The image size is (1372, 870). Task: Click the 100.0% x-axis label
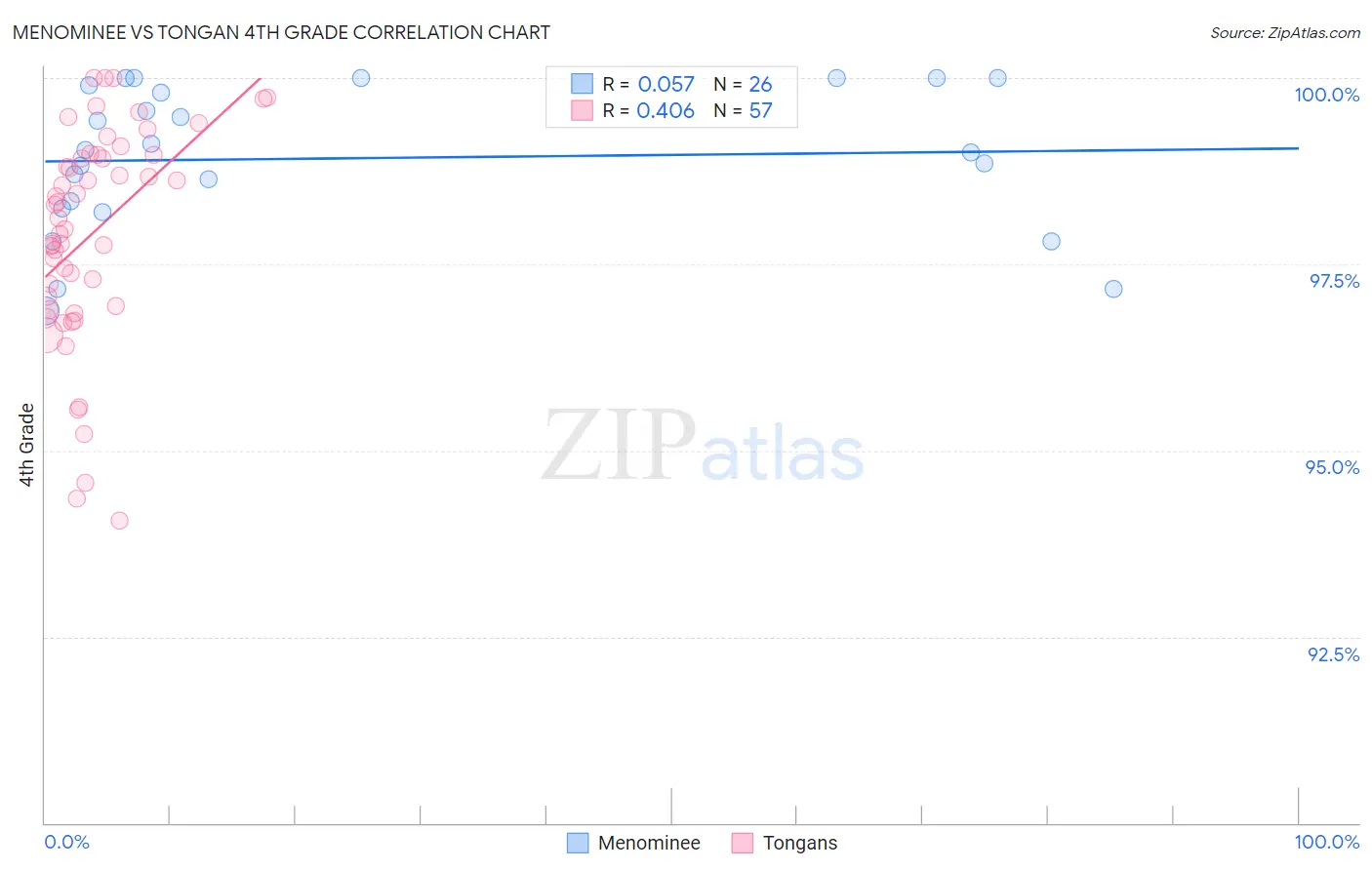tap(1327, 842)
